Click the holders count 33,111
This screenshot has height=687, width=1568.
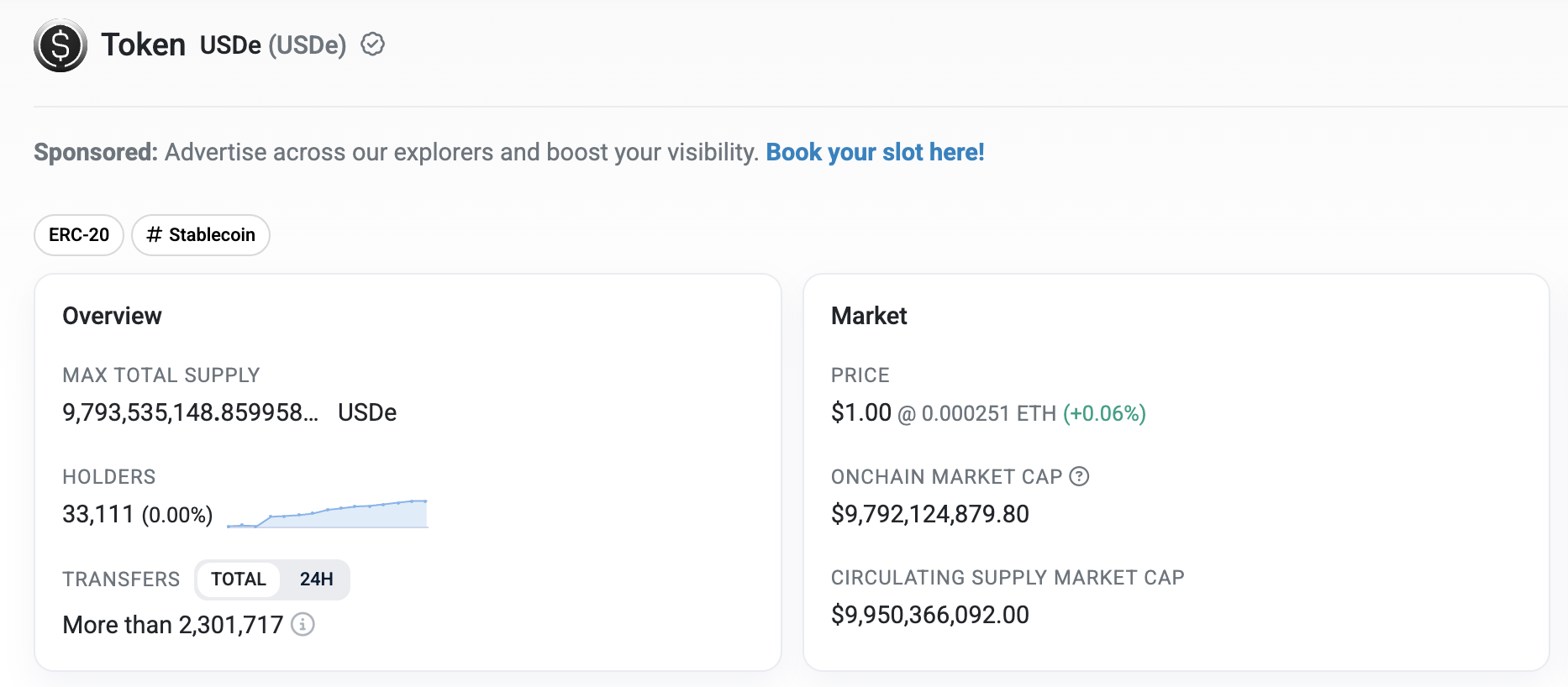coord(98,514)
